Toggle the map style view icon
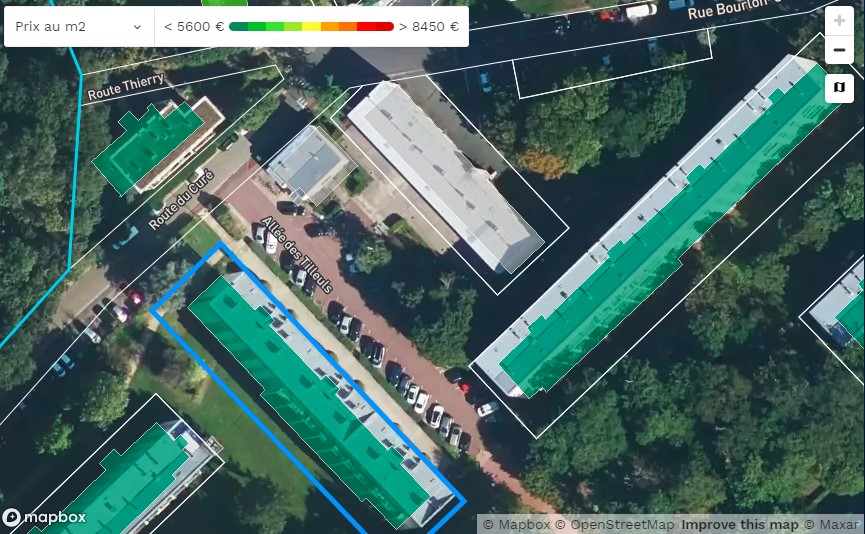 (839, 88)
